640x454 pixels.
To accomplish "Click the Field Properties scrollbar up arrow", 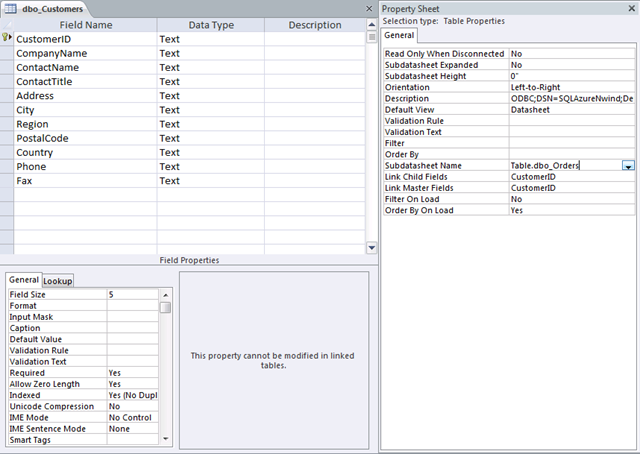I will (166, 294).
